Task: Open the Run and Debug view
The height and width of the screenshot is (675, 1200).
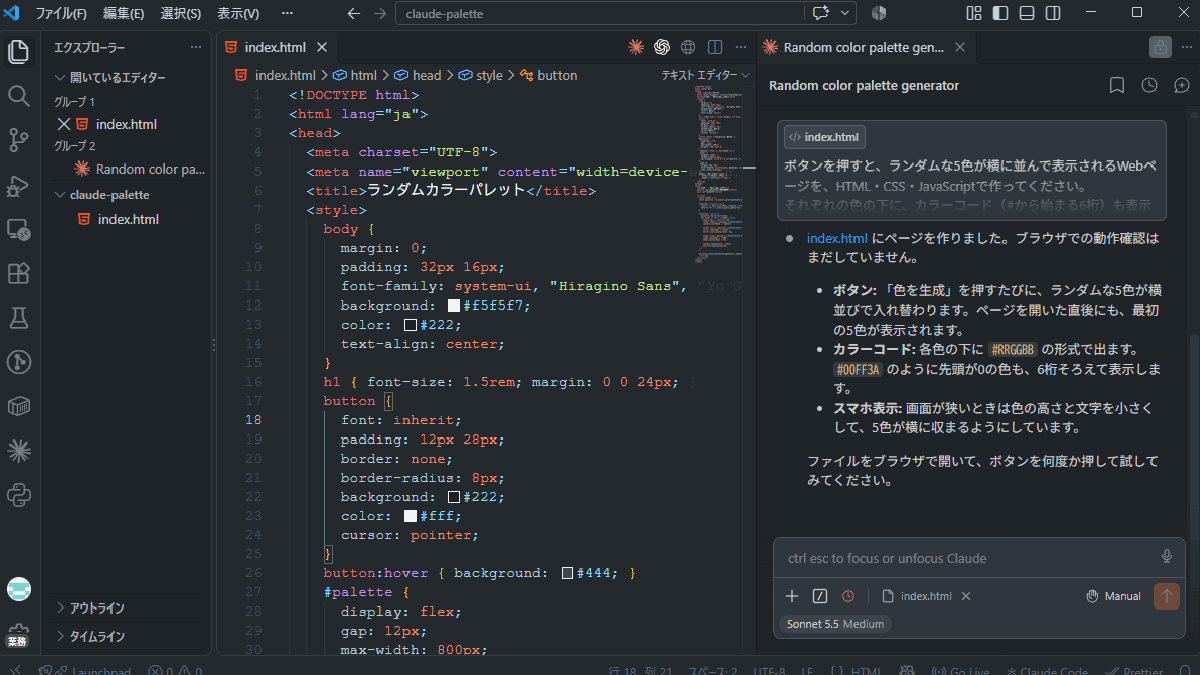Action: [19, 185]
